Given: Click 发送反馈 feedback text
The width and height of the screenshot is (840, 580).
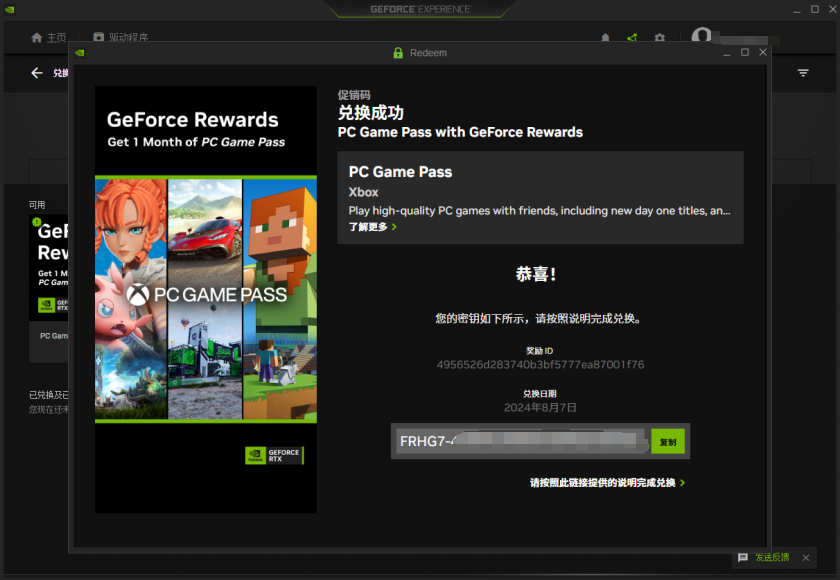Looking at the screenshot, I should (772, 557).
